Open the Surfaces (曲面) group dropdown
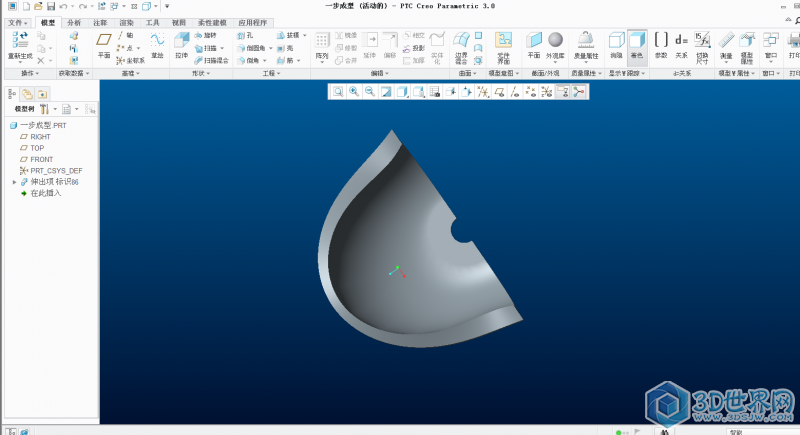This screenshot has width=800, height=435. click(x=467, y=73)
